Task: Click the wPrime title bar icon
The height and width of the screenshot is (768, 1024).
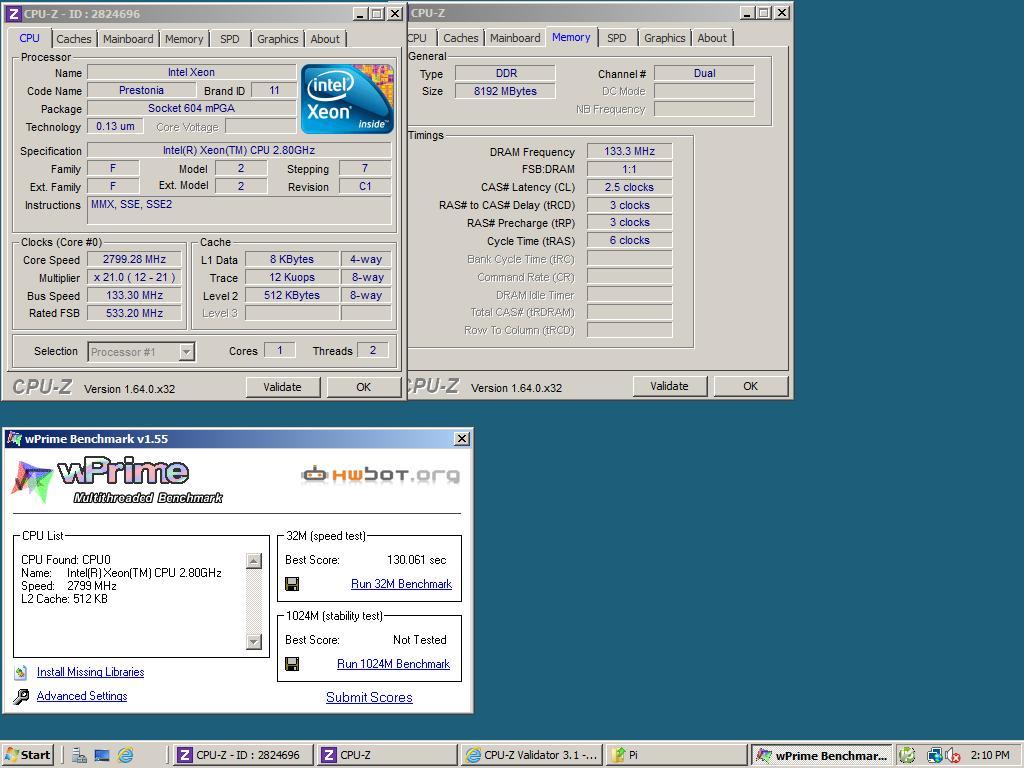Action: tap(14, 438)
